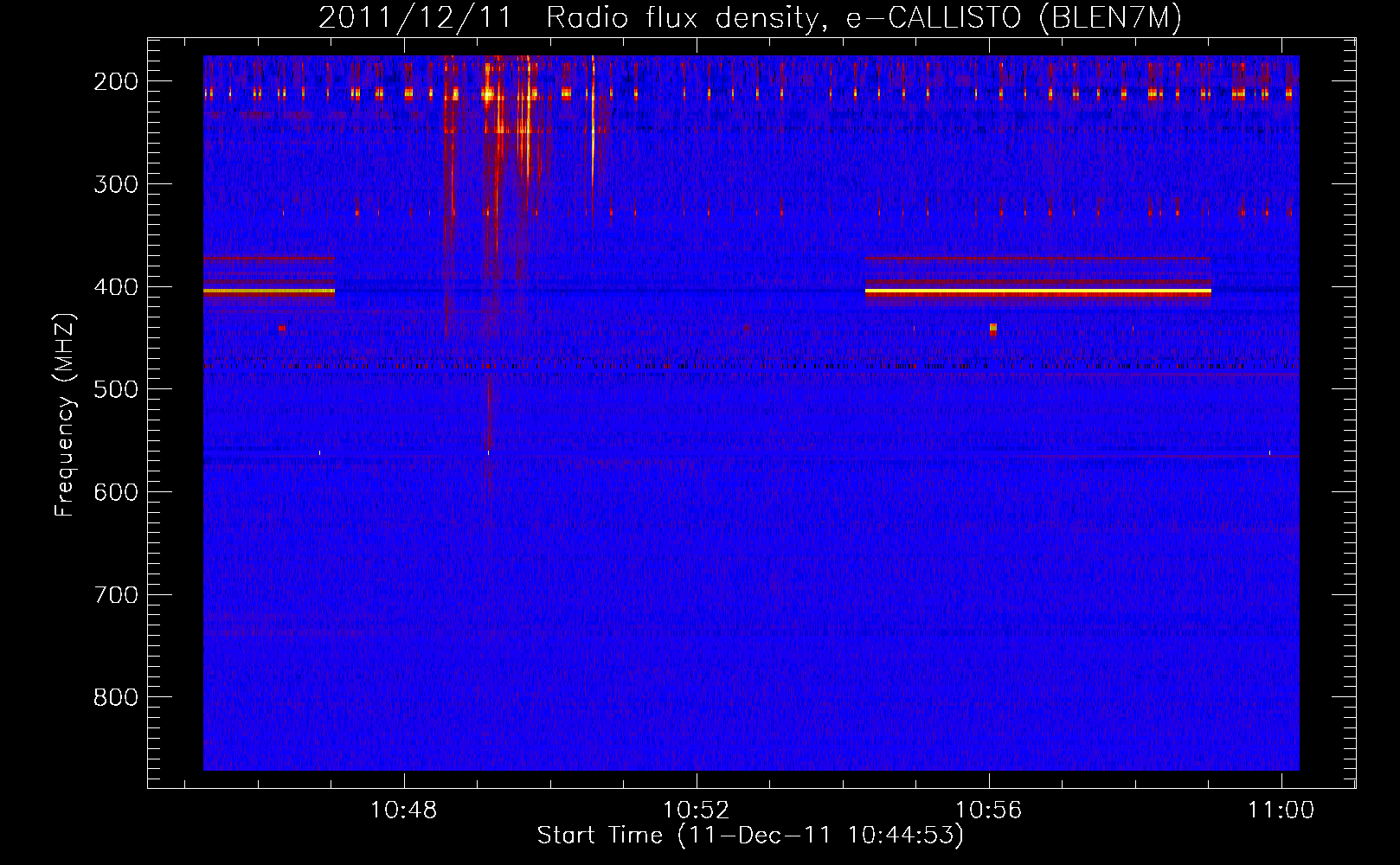Viewport: 1400px width, 865px height.
Task: Click the 300 frequency tick label
Action: click(116, 184)
